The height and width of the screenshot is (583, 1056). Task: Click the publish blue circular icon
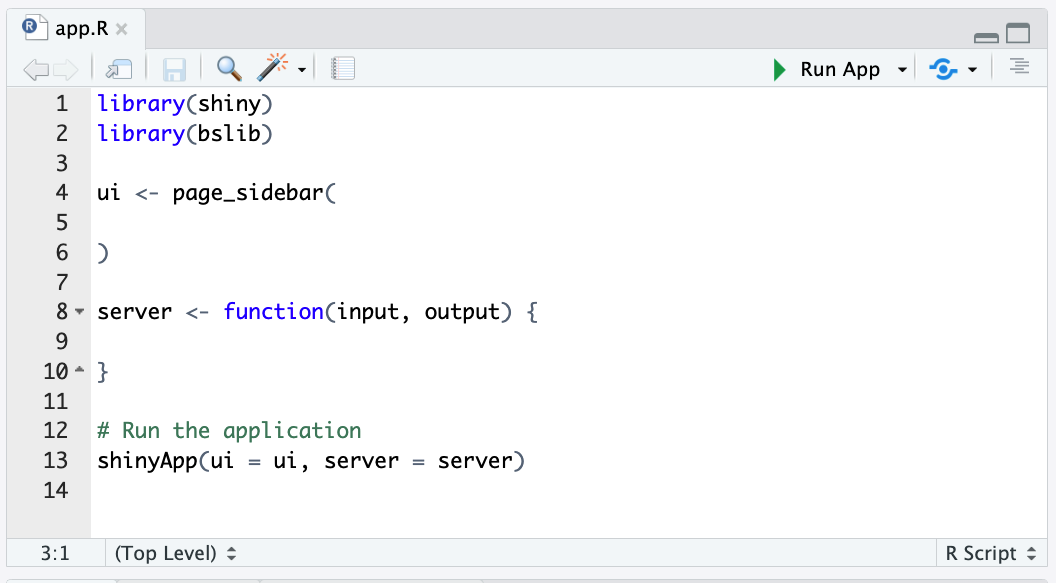(943, 69)
